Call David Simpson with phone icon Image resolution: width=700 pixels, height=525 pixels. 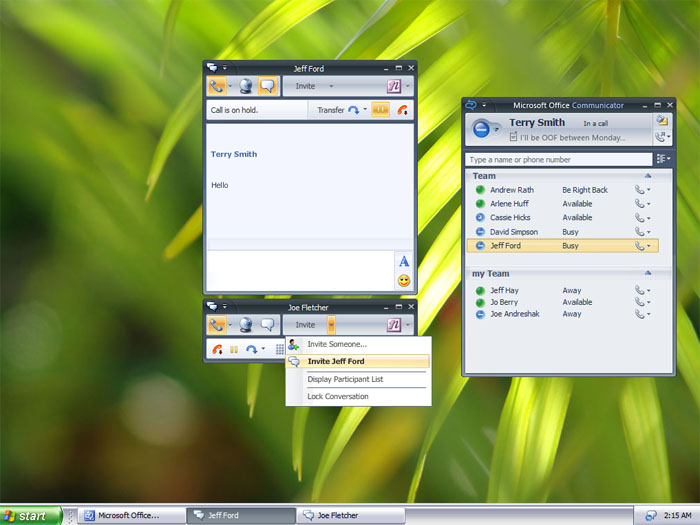(x=640, y=232)
